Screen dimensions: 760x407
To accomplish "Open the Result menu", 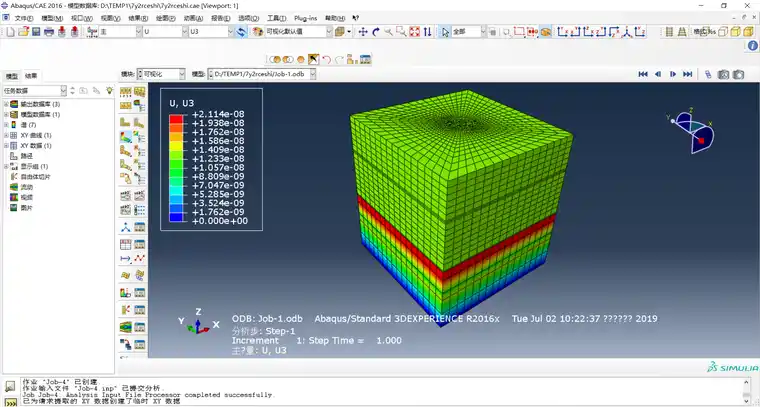I will (138, 18).
